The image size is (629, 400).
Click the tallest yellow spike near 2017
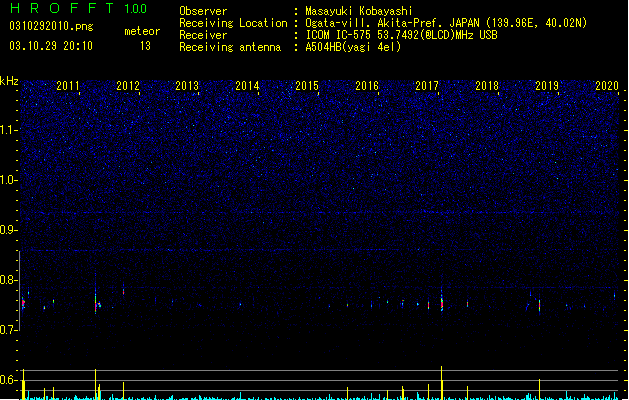coord(442,382)
